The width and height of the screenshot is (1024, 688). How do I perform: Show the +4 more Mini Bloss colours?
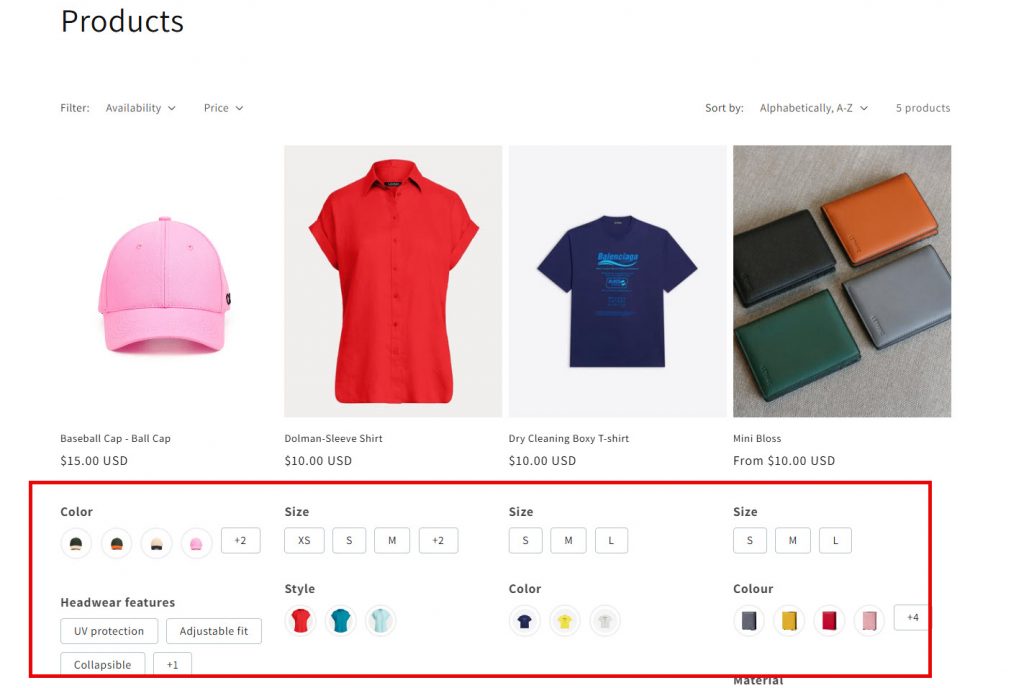[x=912, y=618]
